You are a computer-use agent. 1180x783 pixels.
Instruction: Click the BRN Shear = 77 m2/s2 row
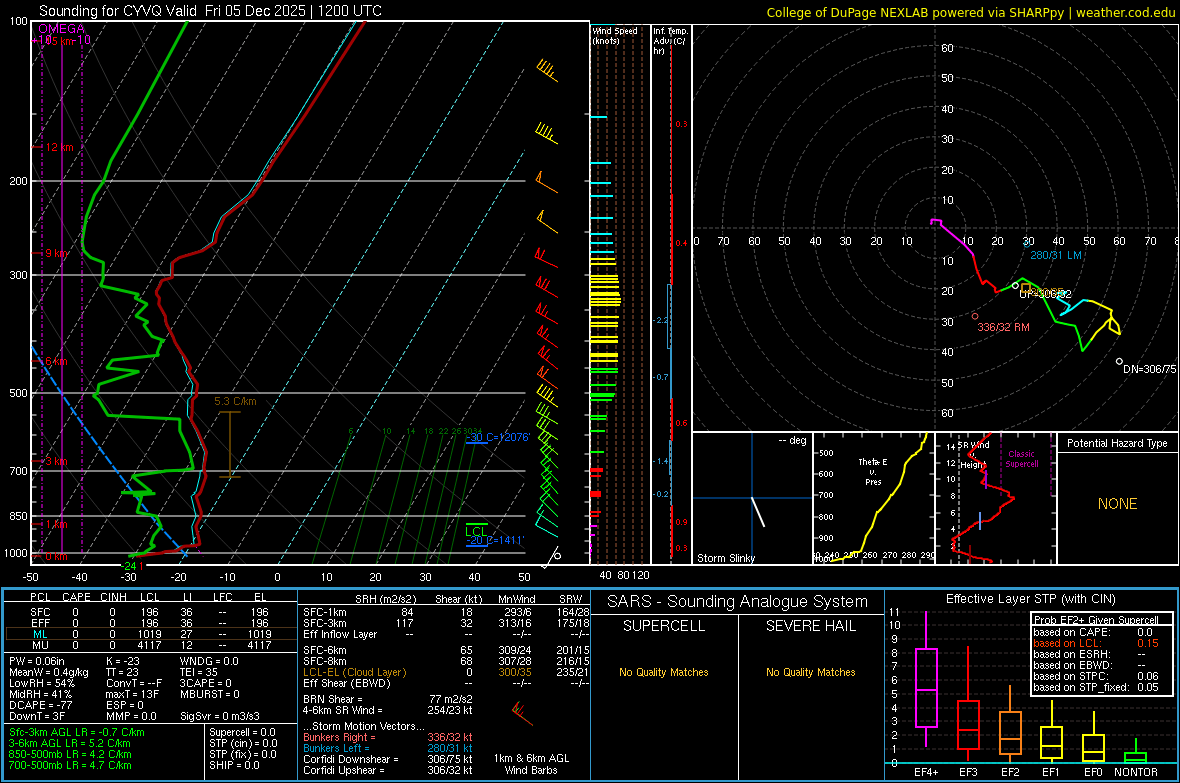[x=388, y=699]
